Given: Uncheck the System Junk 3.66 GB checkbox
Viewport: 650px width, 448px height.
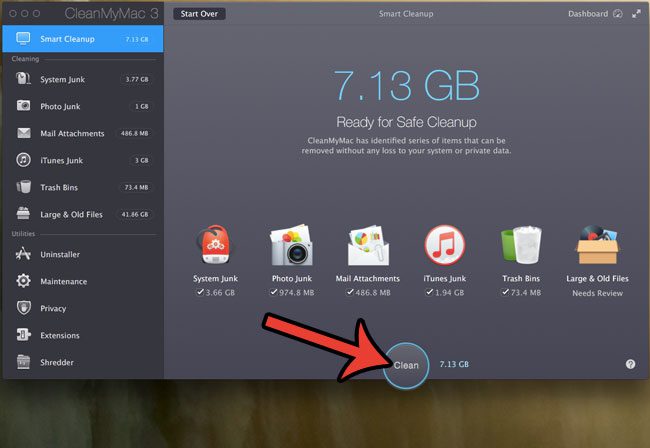Looking at the screenshot, I should coord(200,292).
